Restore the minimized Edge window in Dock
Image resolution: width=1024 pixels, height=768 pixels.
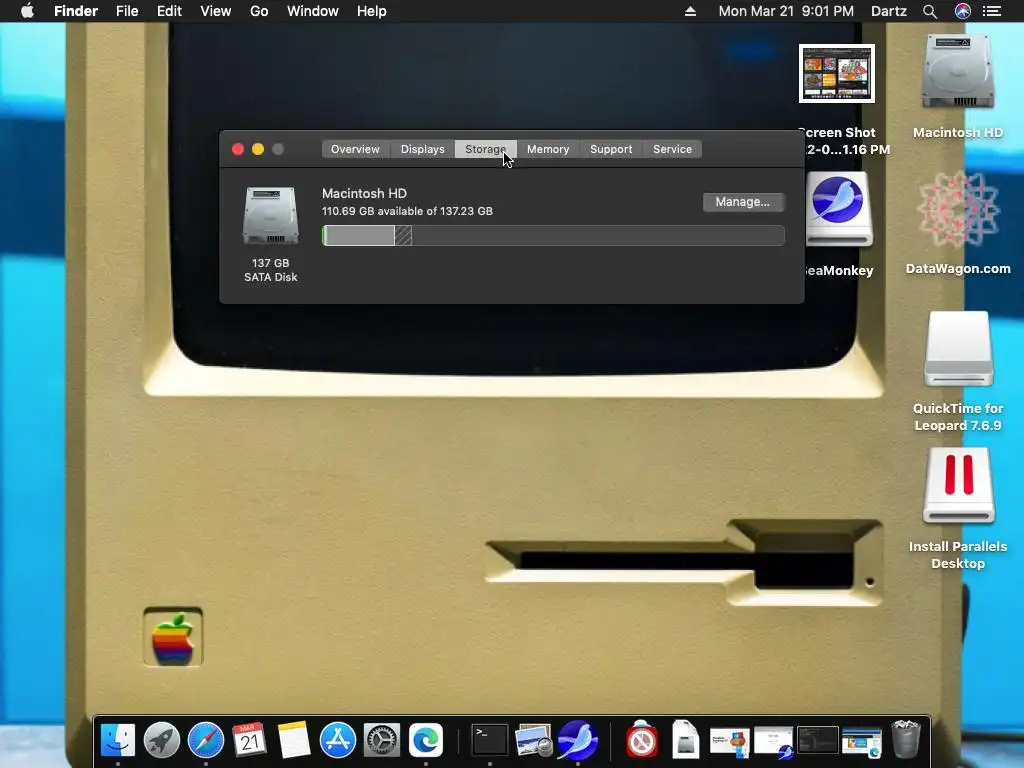862,743
